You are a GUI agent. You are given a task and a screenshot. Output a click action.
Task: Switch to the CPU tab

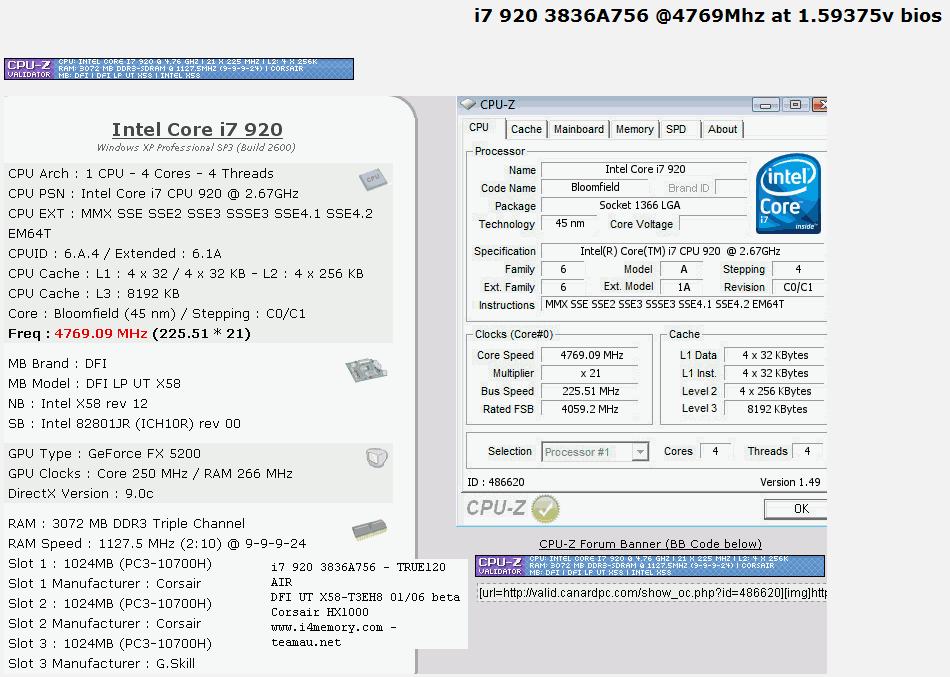(x=479, y=128)
